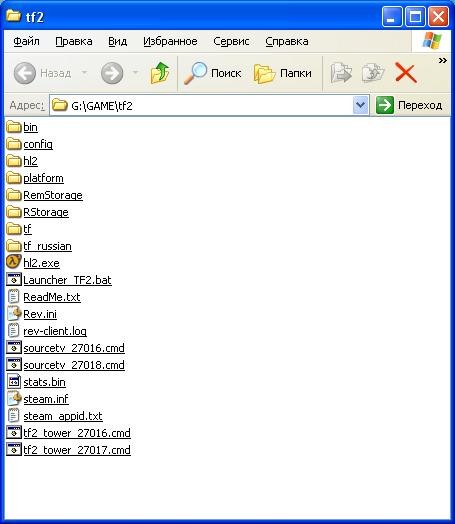Open the Справка menu
This screenshot has width=455, height=524.
[x=287, y=41]
